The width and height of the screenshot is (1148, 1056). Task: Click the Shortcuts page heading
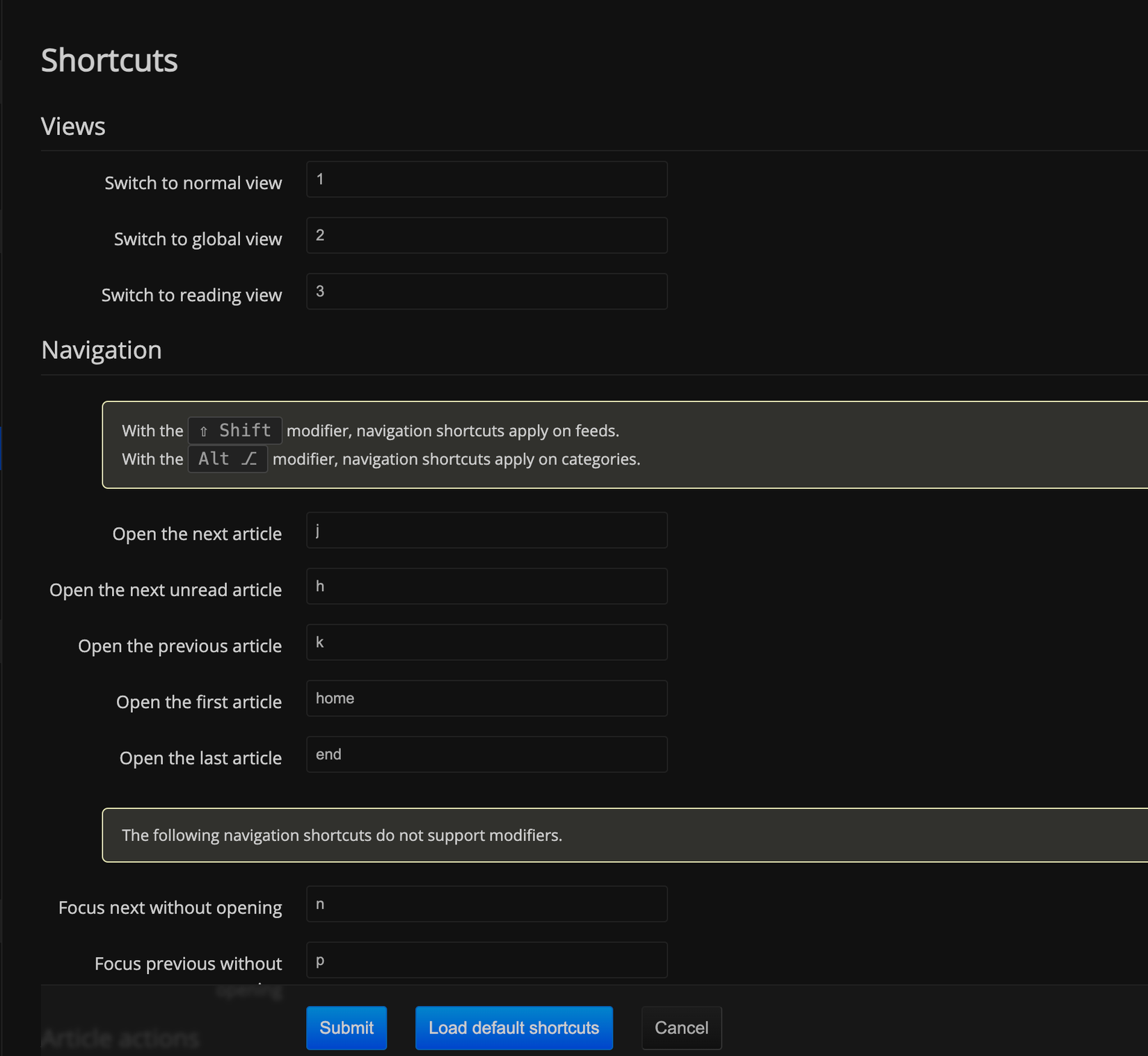click(x=109, y=61)
